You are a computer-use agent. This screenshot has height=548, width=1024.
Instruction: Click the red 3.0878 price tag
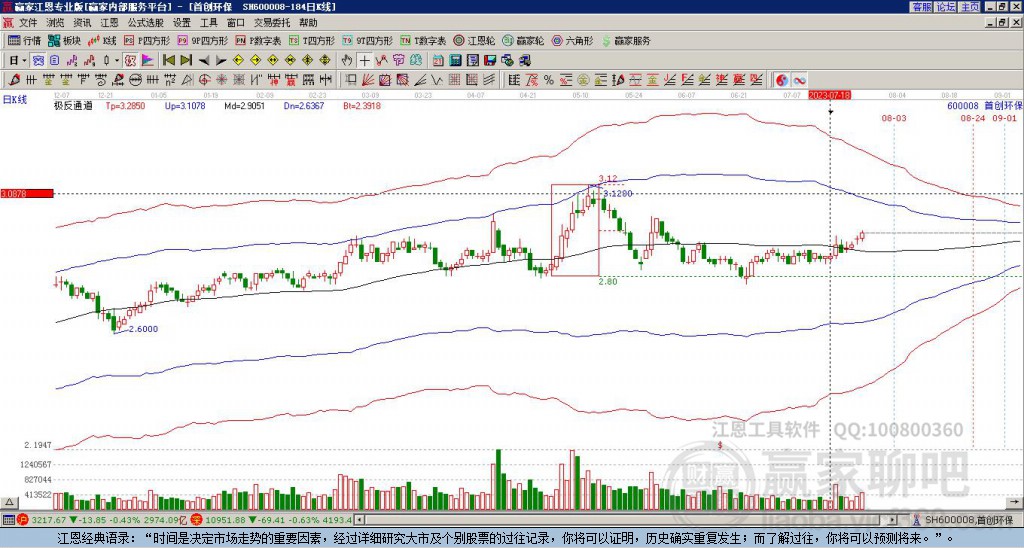[x=27, y=194]
